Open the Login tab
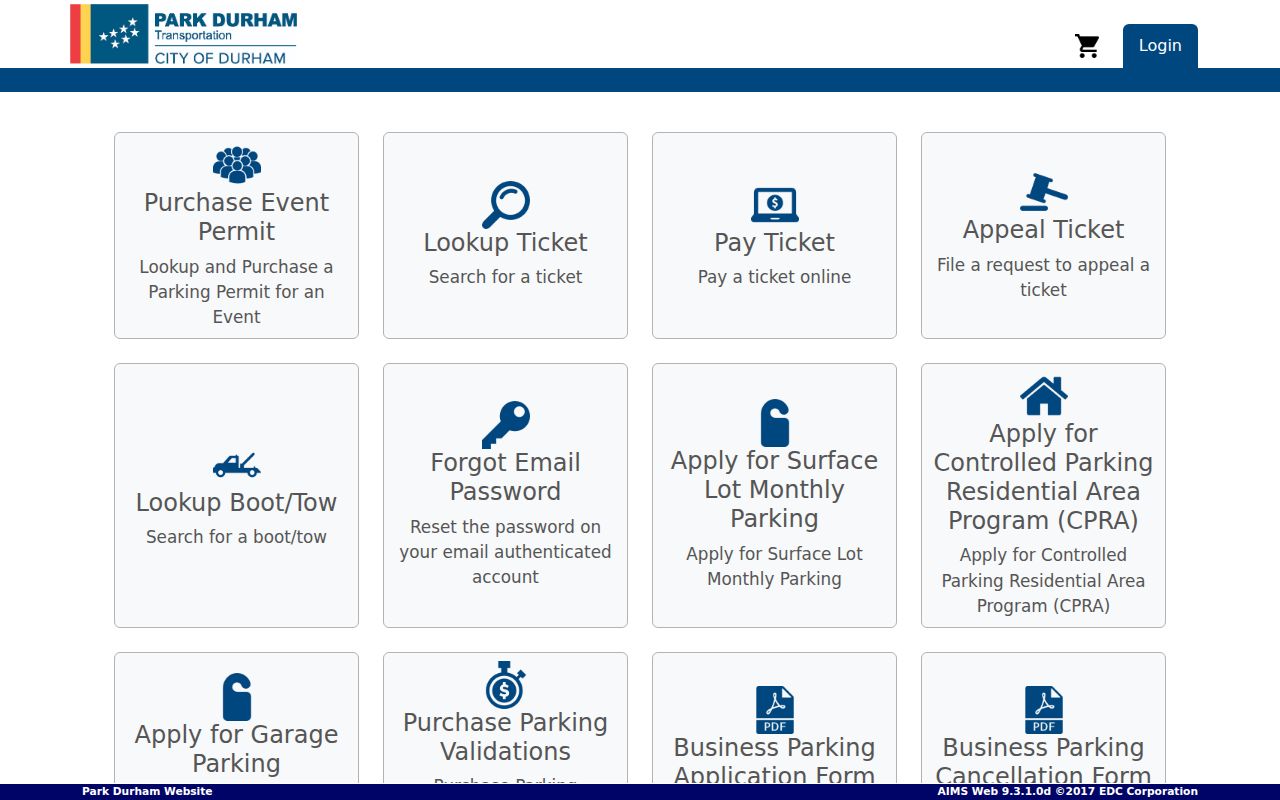 coord(1160,46)
